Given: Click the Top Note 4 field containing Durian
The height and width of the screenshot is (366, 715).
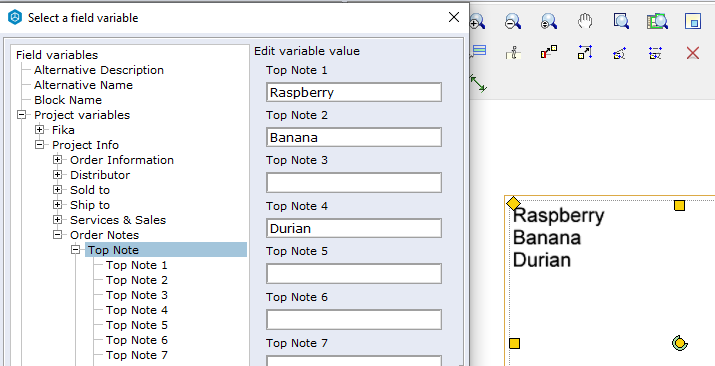Looking at the screenshot, I should tap(354, 228).
